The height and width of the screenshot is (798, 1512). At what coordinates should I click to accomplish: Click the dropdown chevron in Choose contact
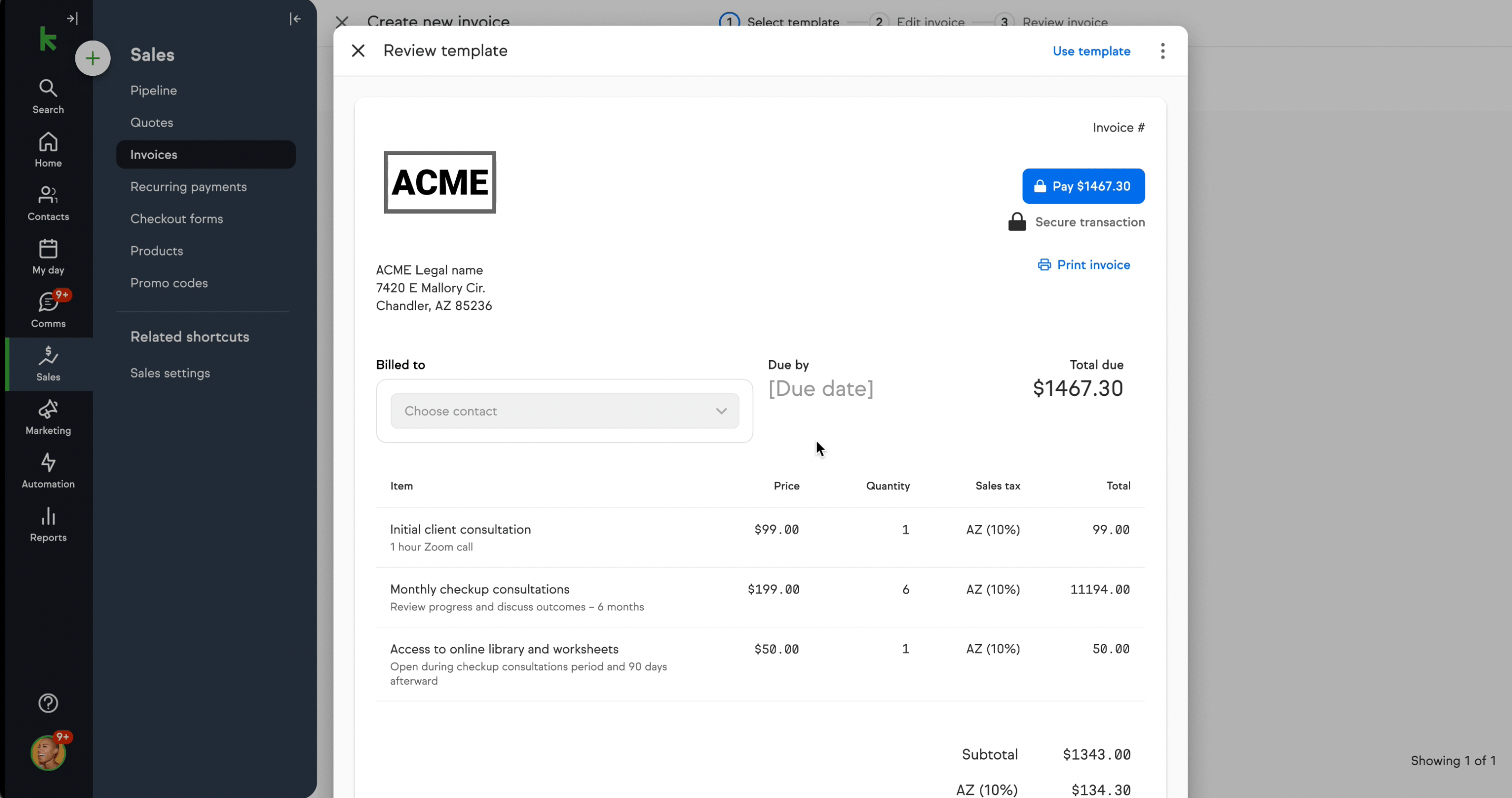pos(721,411)
